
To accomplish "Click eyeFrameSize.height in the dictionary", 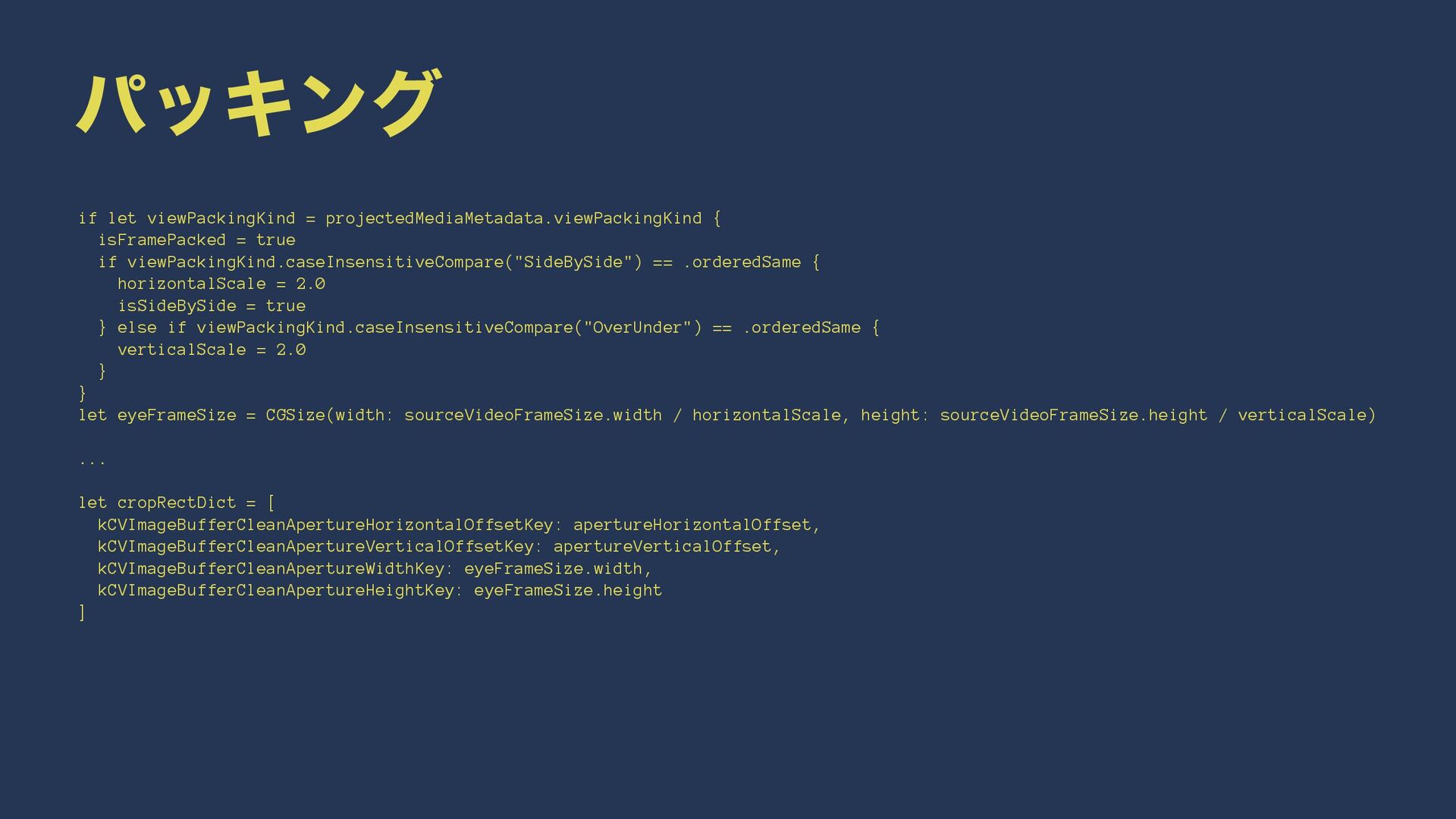I will coord(568,591).
